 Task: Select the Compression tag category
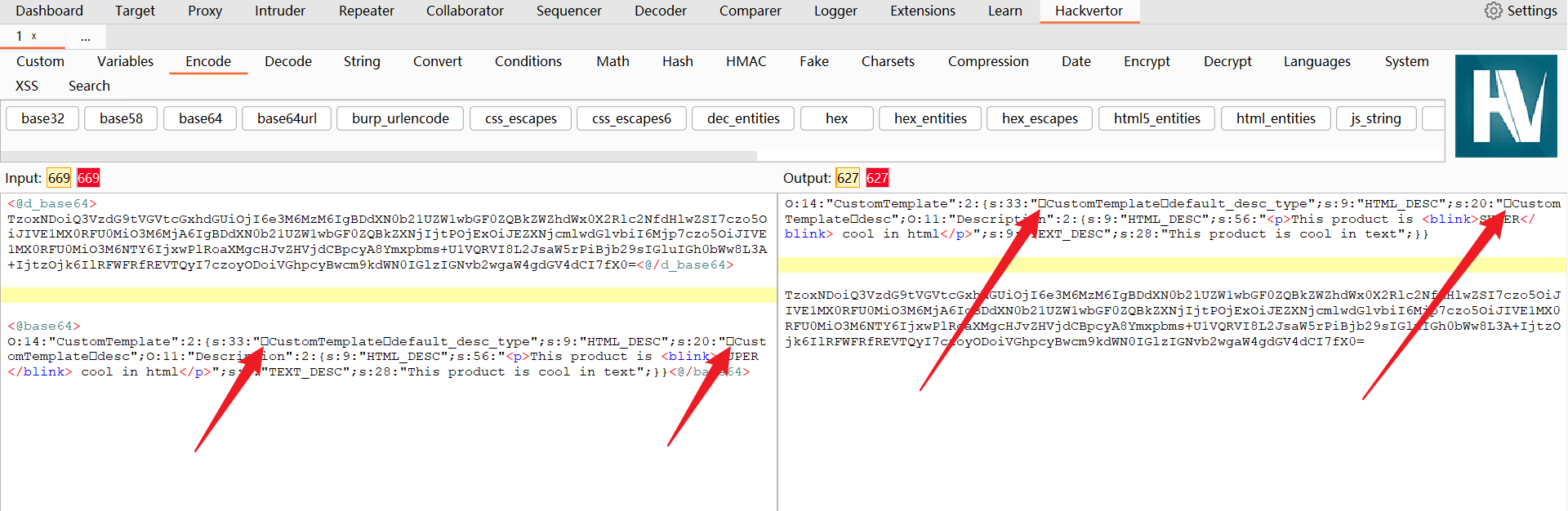(988, 61)
